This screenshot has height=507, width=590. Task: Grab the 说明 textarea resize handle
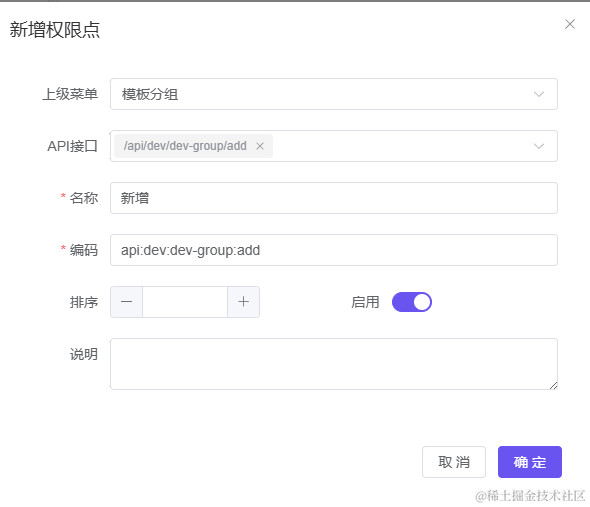pos(553,385)
